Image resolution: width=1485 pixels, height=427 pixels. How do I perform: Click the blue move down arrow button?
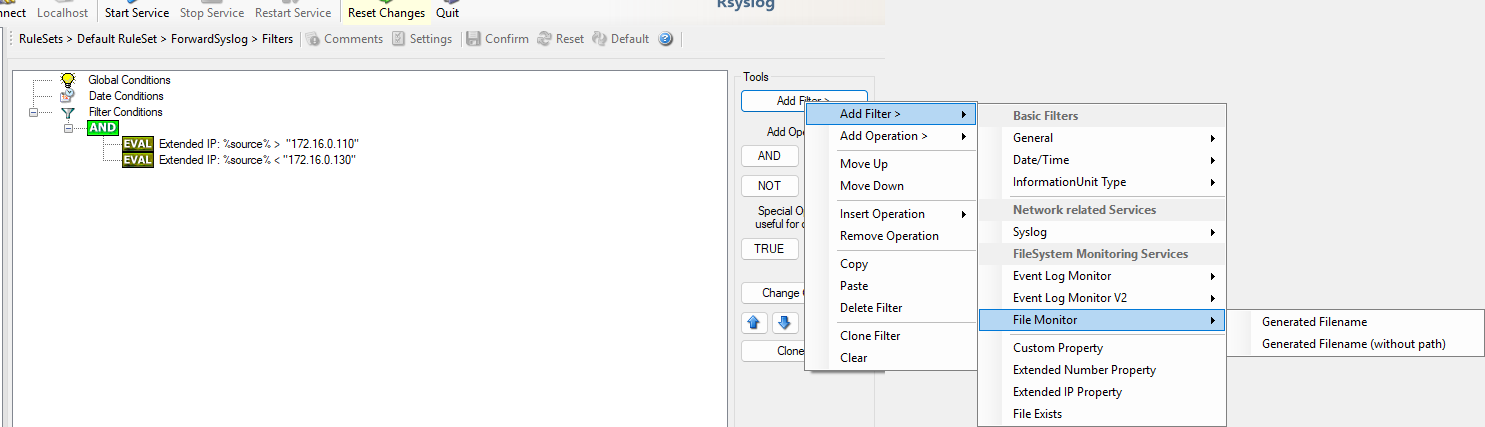click(785, 322)
